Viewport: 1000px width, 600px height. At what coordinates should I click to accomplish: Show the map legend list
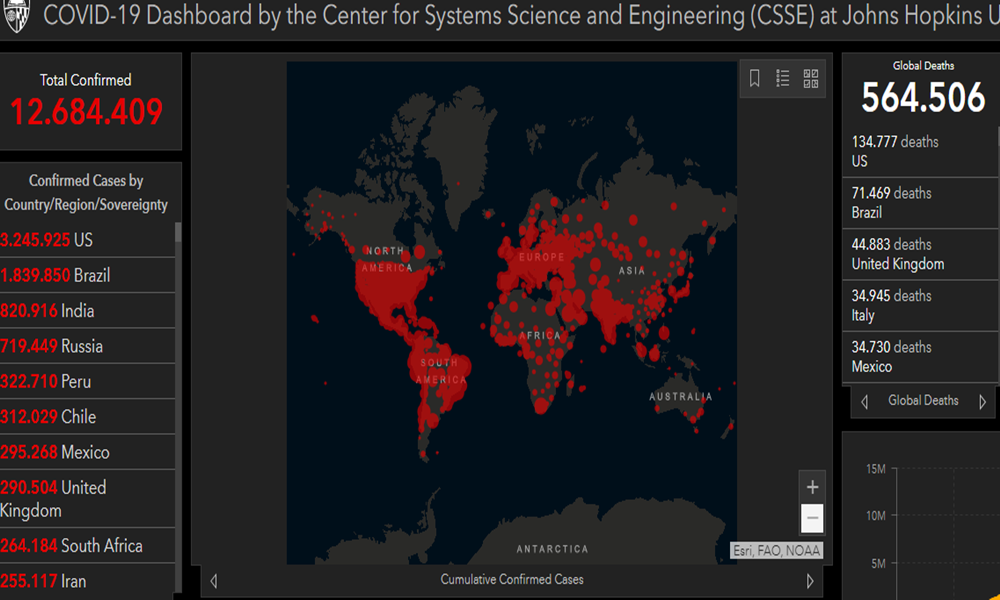pyautogui.click(x=783, y=78)
